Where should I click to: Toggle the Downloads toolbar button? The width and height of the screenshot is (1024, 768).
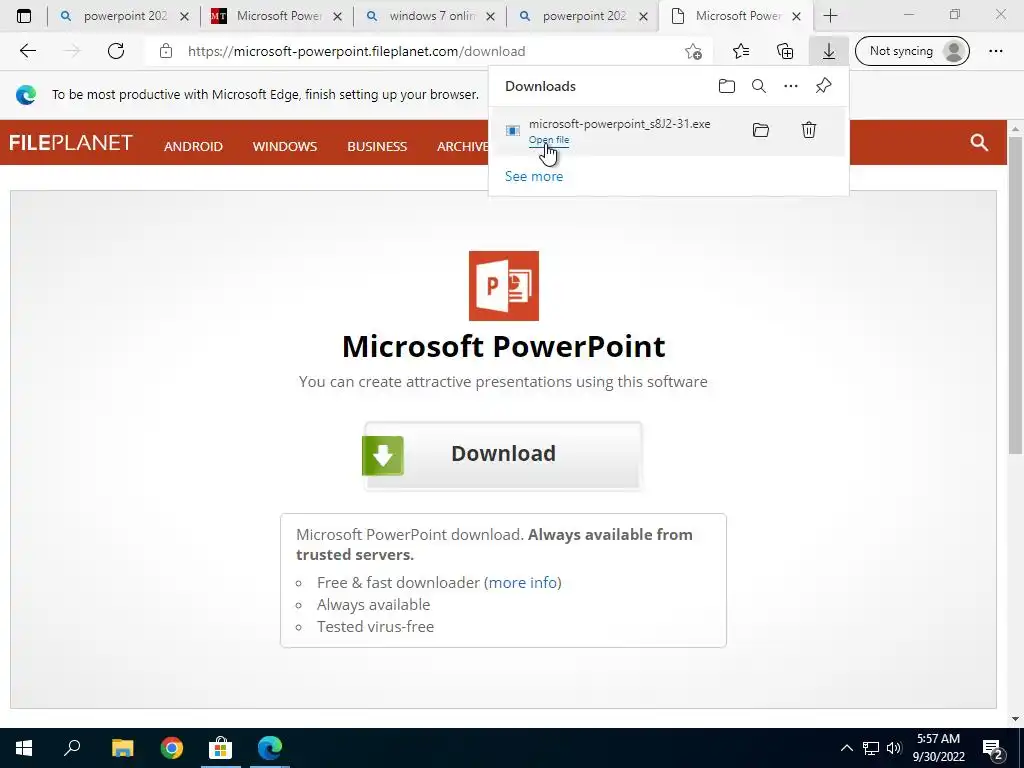(829, 51)
